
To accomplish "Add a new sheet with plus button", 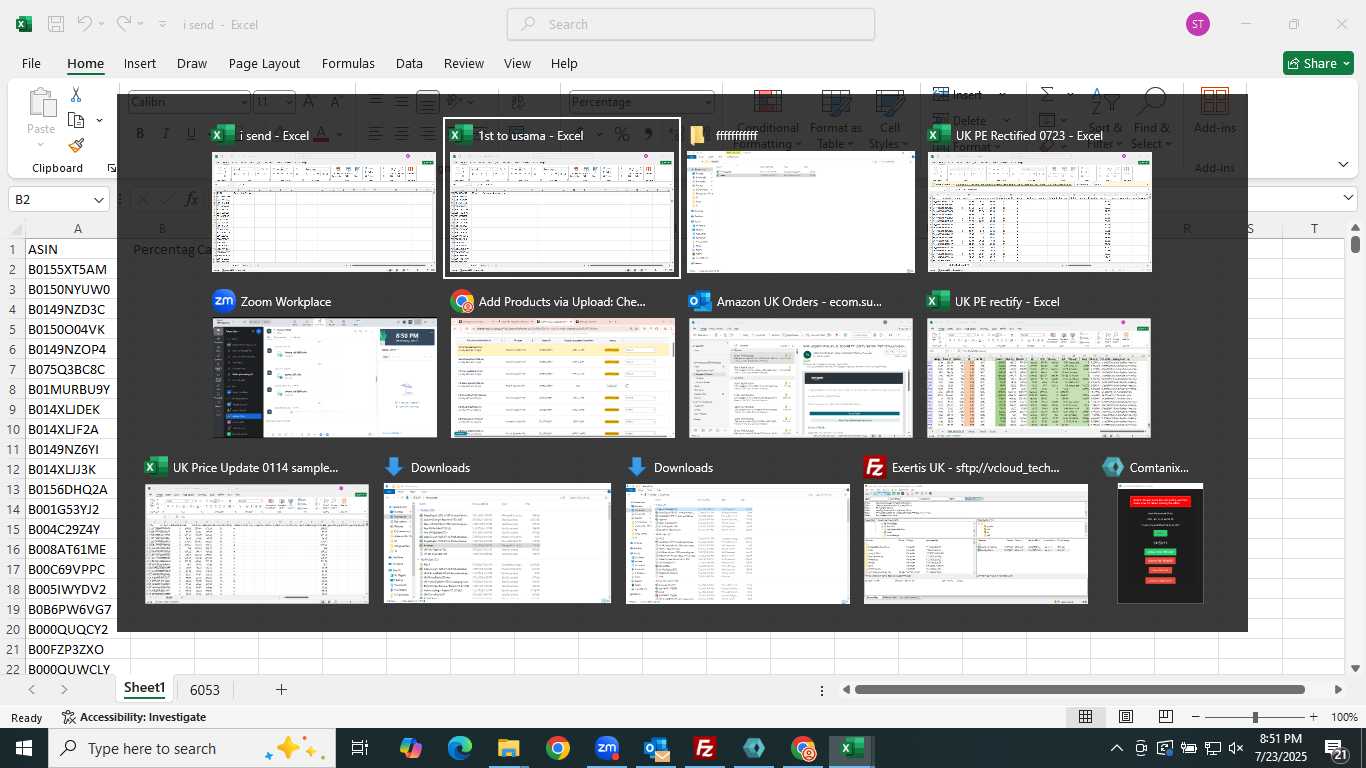I will pos(281,689).
